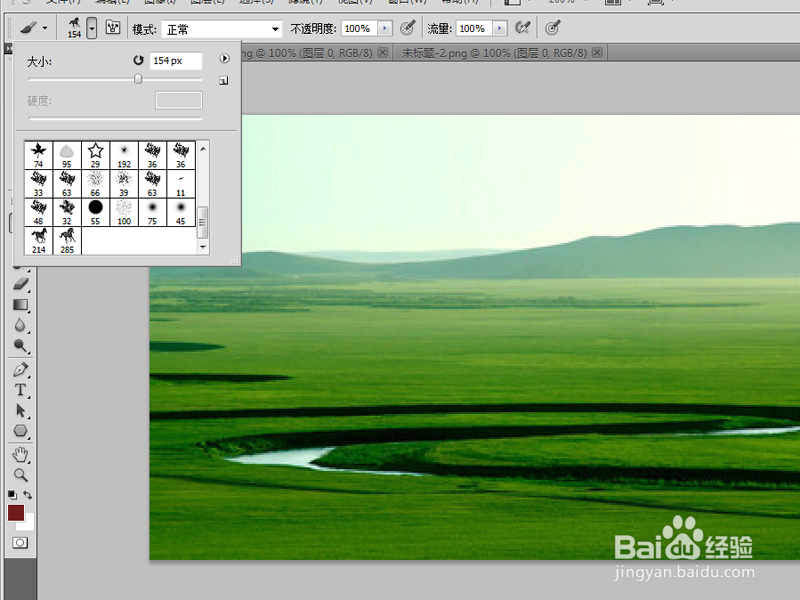This screenshot has height=600, width=800.
Task: Reset default foreground and background colors
Action: (12, 494)
